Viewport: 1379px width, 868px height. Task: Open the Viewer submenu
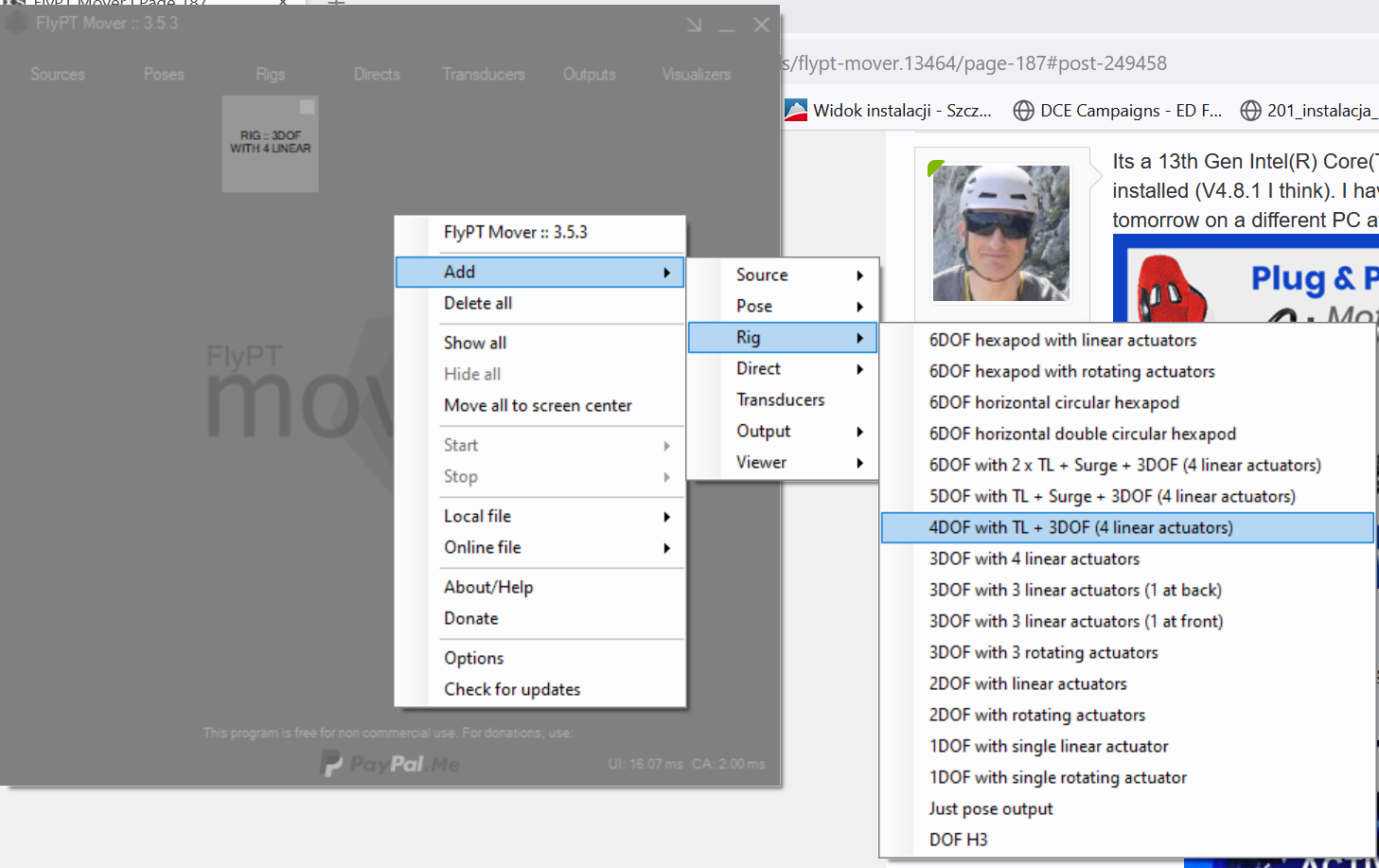(x=783, y=462)
